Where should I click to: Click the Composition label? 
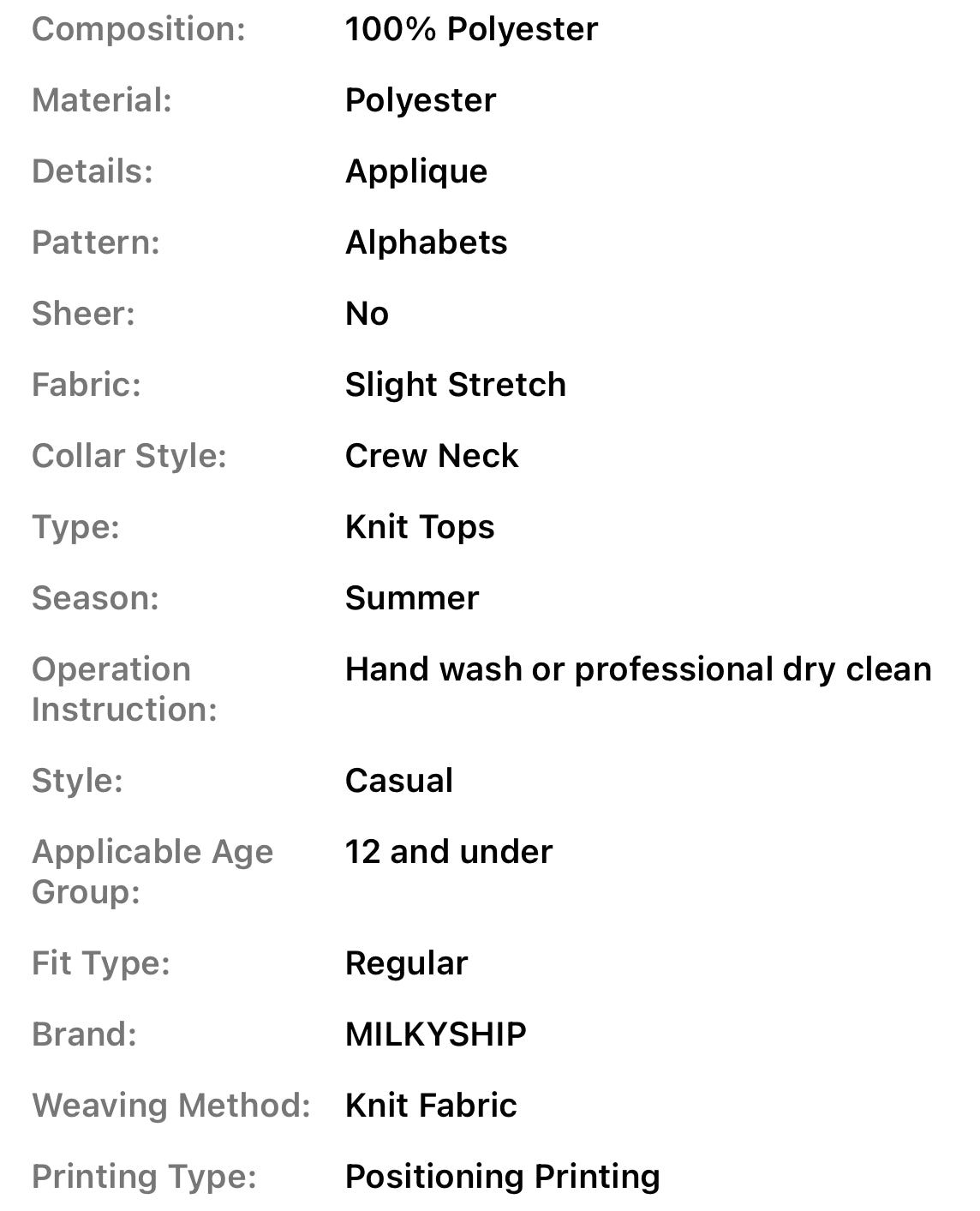tap(139, 29)
